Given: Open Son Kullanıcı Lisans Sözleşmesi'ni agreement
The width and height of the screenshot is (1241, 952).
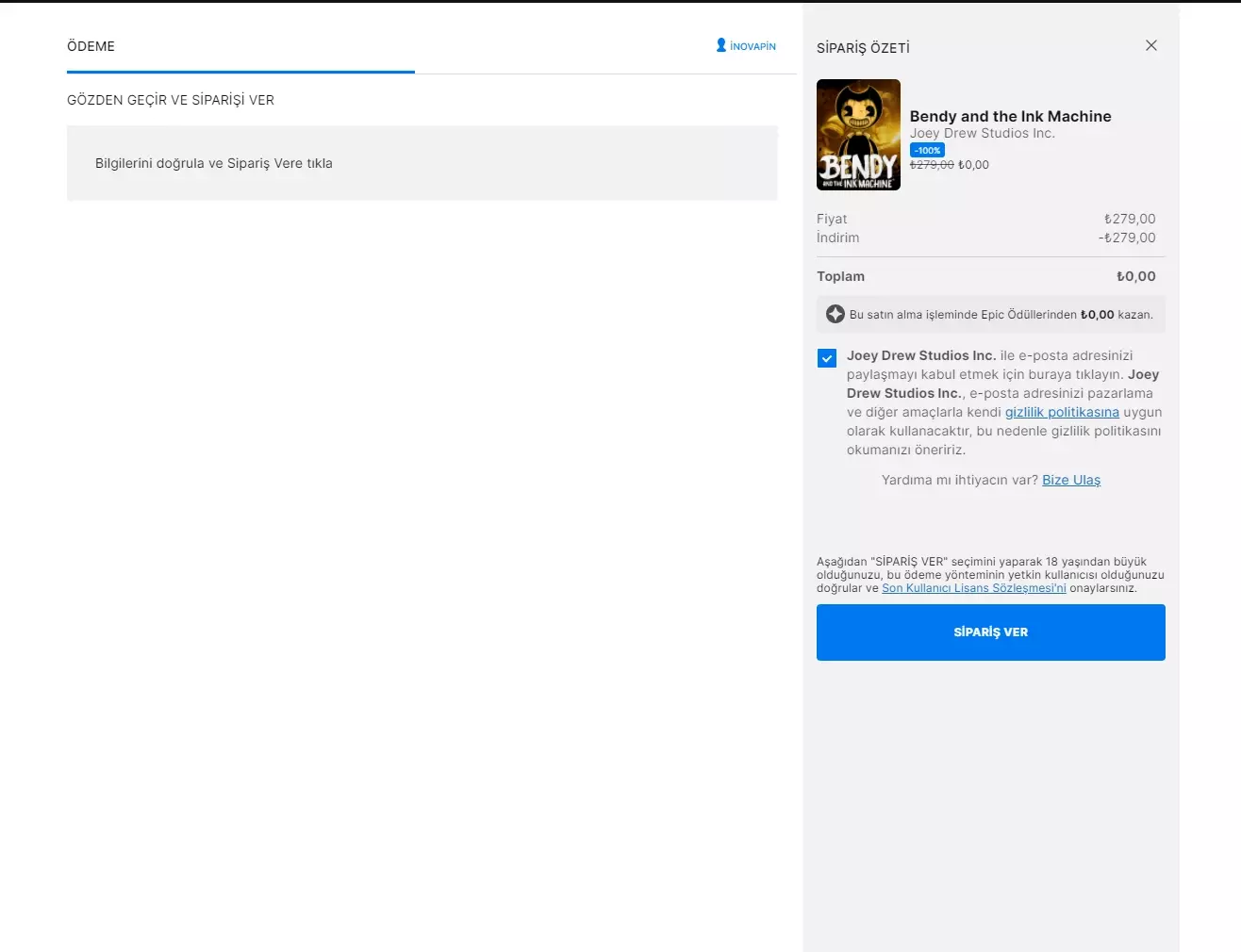Looking at the screenshot, I should pyautogui.click(x=973, y=587).
